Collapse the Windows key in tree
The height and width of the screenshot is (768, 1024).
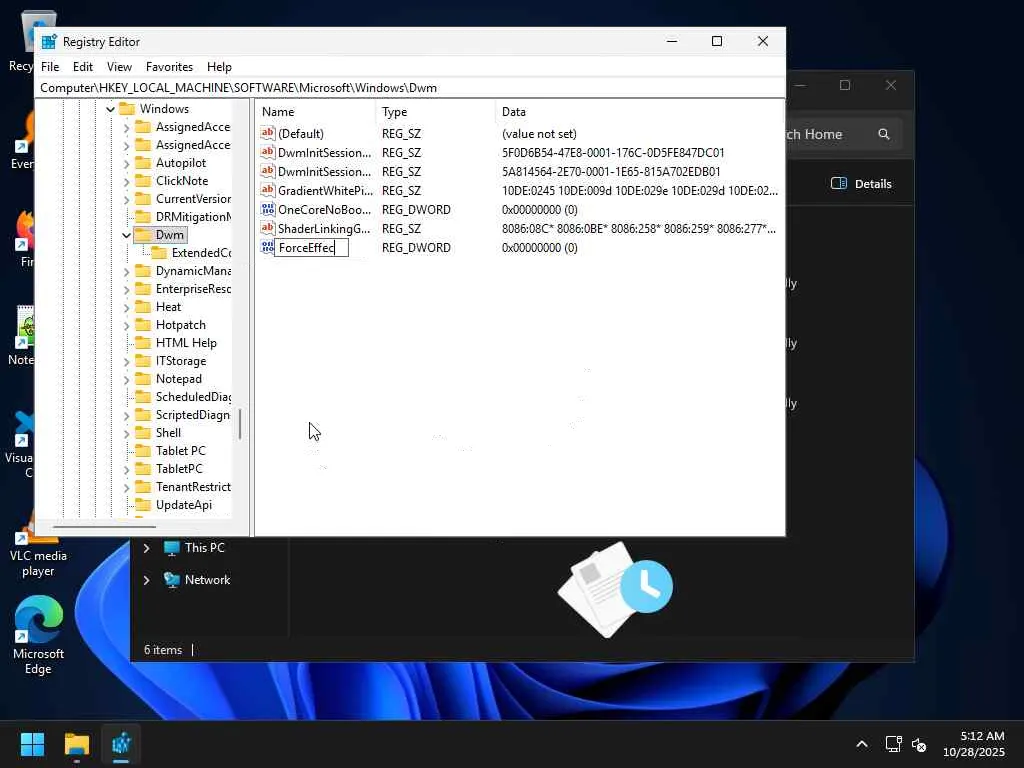click(x=110, y=109)
